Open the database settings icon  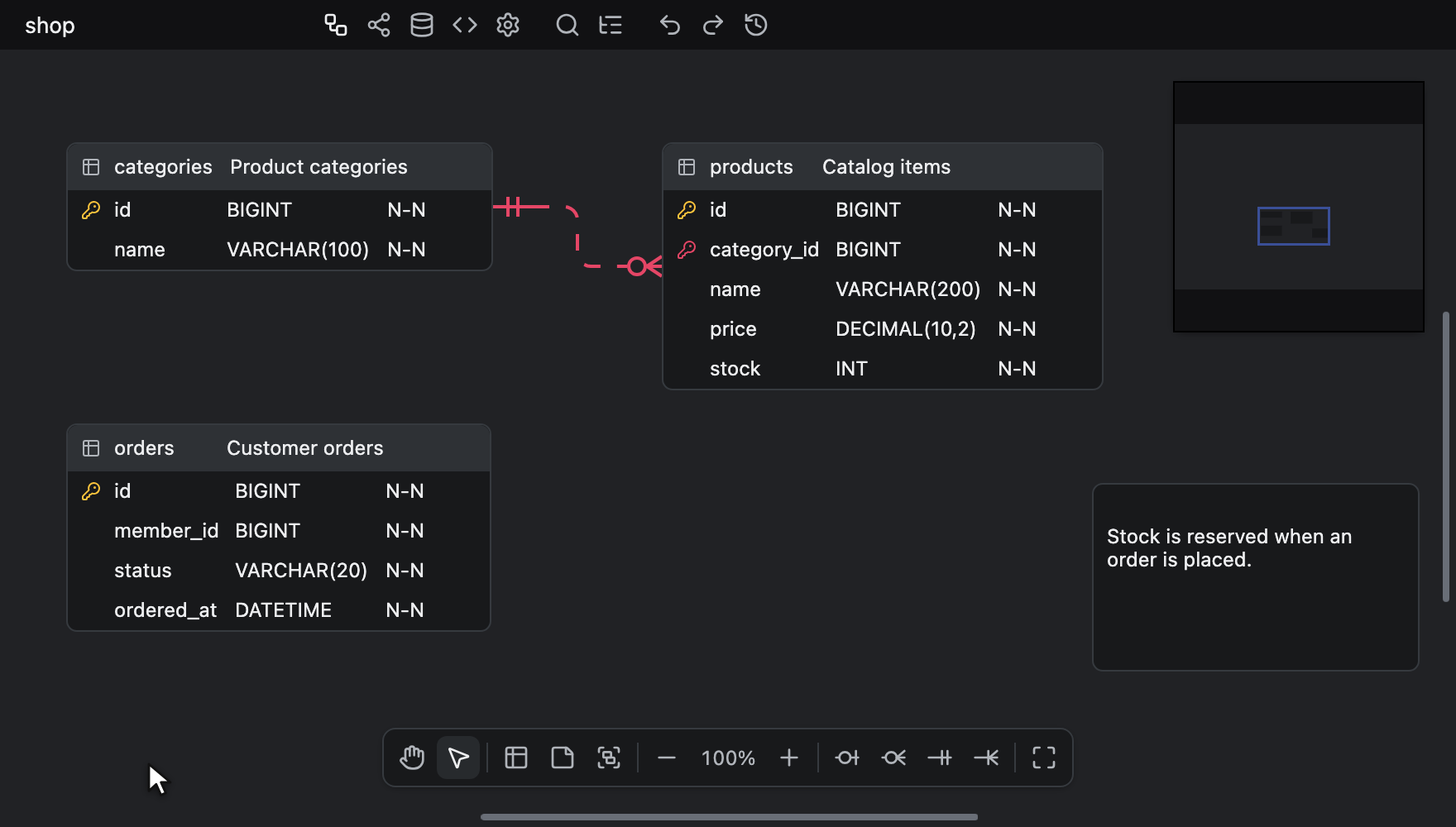422,25
